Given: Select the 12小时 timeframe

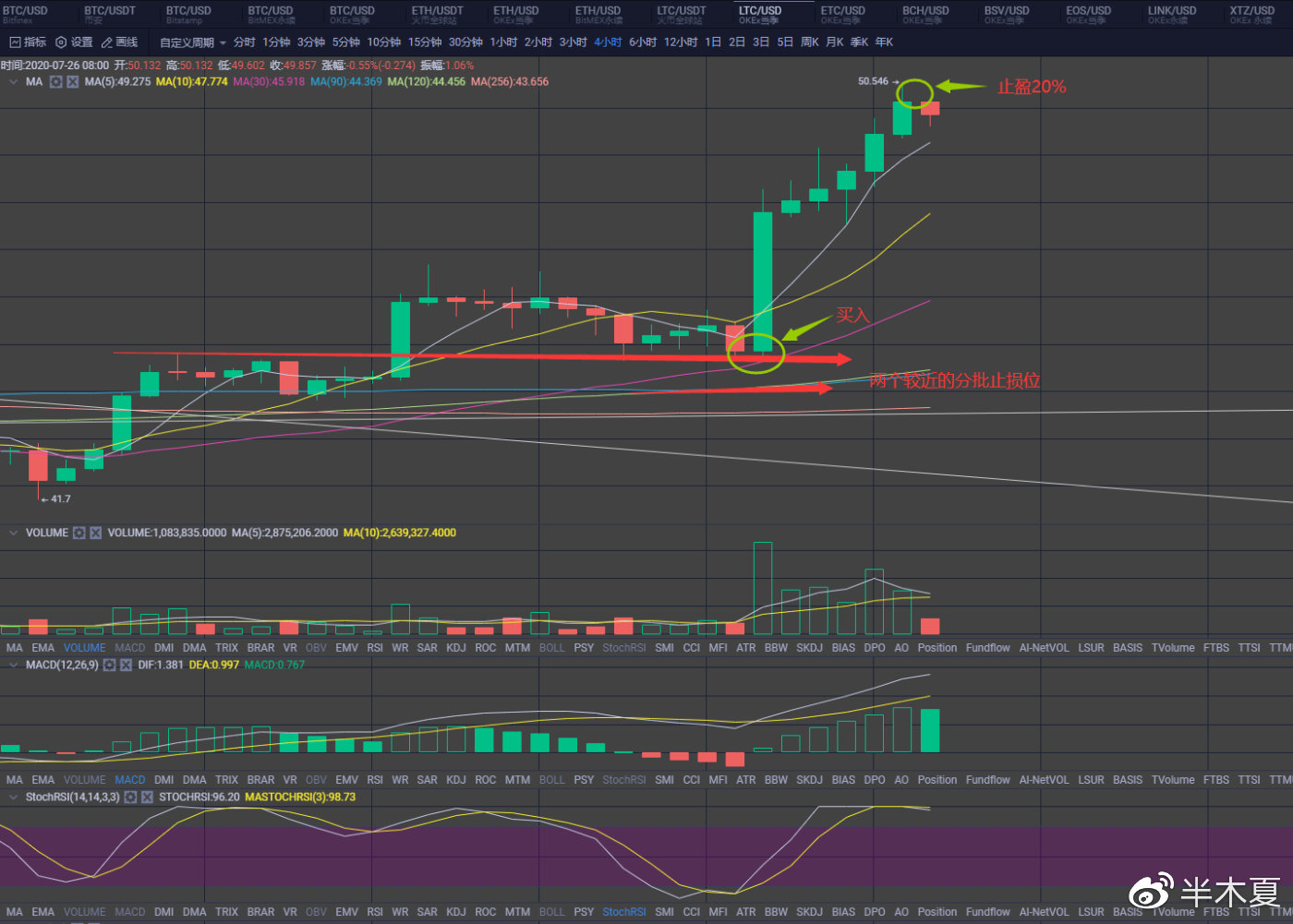Looking at the screenshot, I should [x=681, y=42].
